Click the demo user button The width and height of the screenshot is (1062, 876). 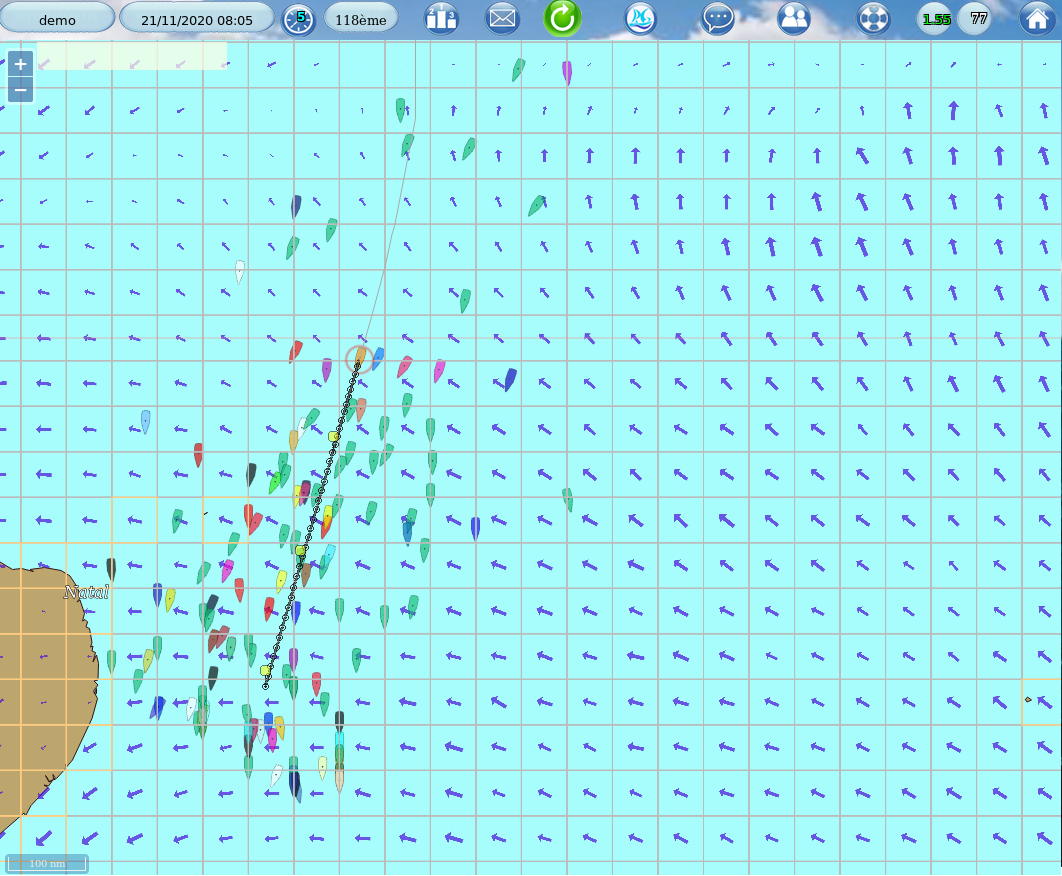pyautogui.click(x=58, y=18)
